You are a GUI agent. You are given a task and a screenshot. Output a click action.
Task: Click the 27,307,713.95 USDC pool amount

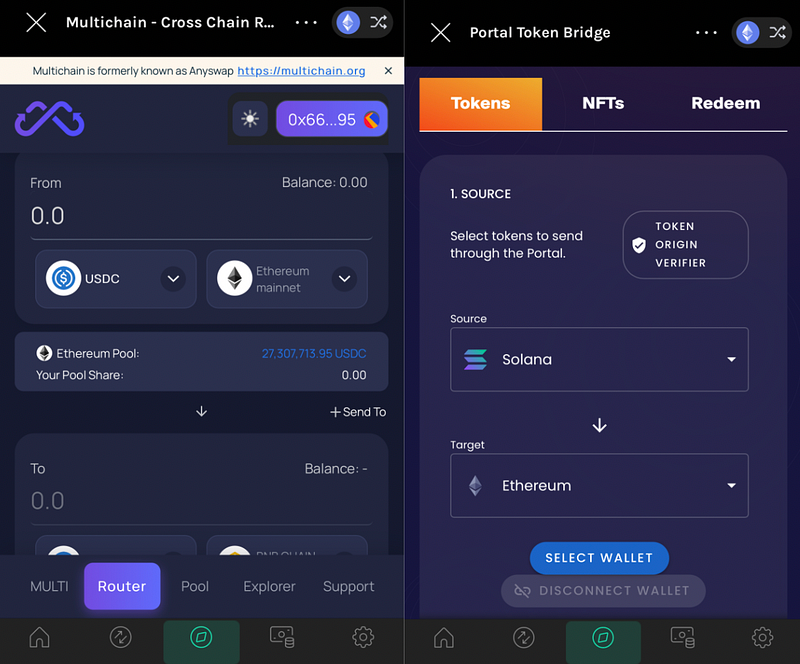pos(314,353)
